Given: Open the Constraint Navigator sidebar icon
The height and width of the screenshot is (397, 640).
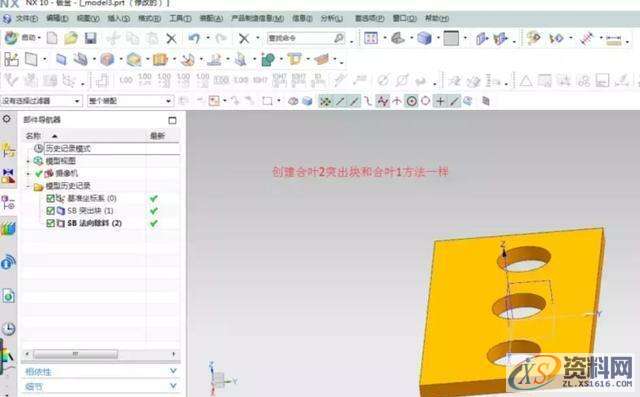Looking at the screenshot, I should [8, 176].
